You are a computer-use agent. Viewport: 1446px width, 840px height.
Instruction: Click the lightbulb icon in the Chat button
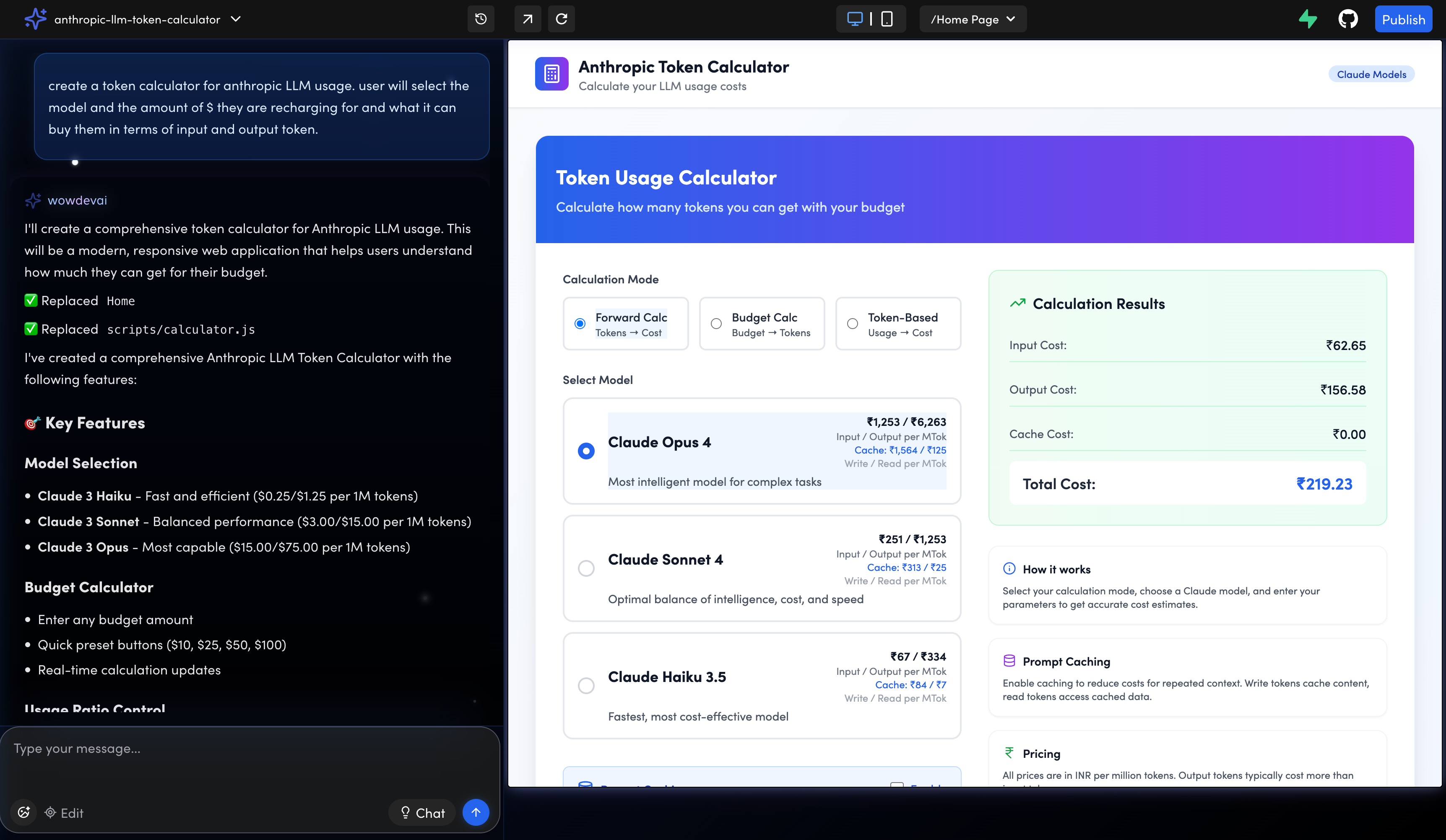pyautogui.click(x=405, y=812)
